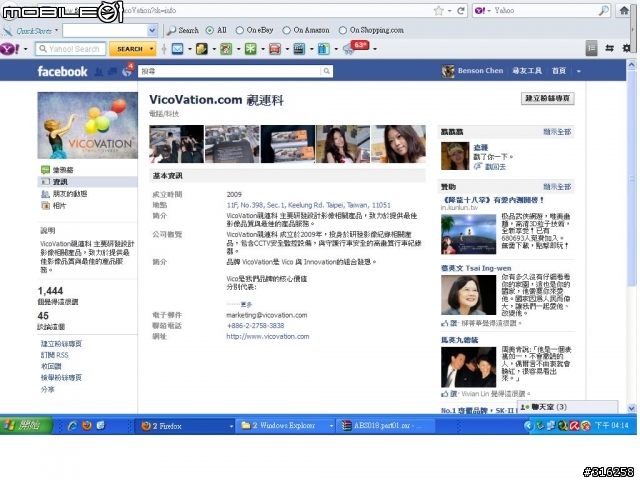Viewport: 640px width, 480px height.
Task: Select the On Shopping.com radio button
Action: [x=343, y=30]
